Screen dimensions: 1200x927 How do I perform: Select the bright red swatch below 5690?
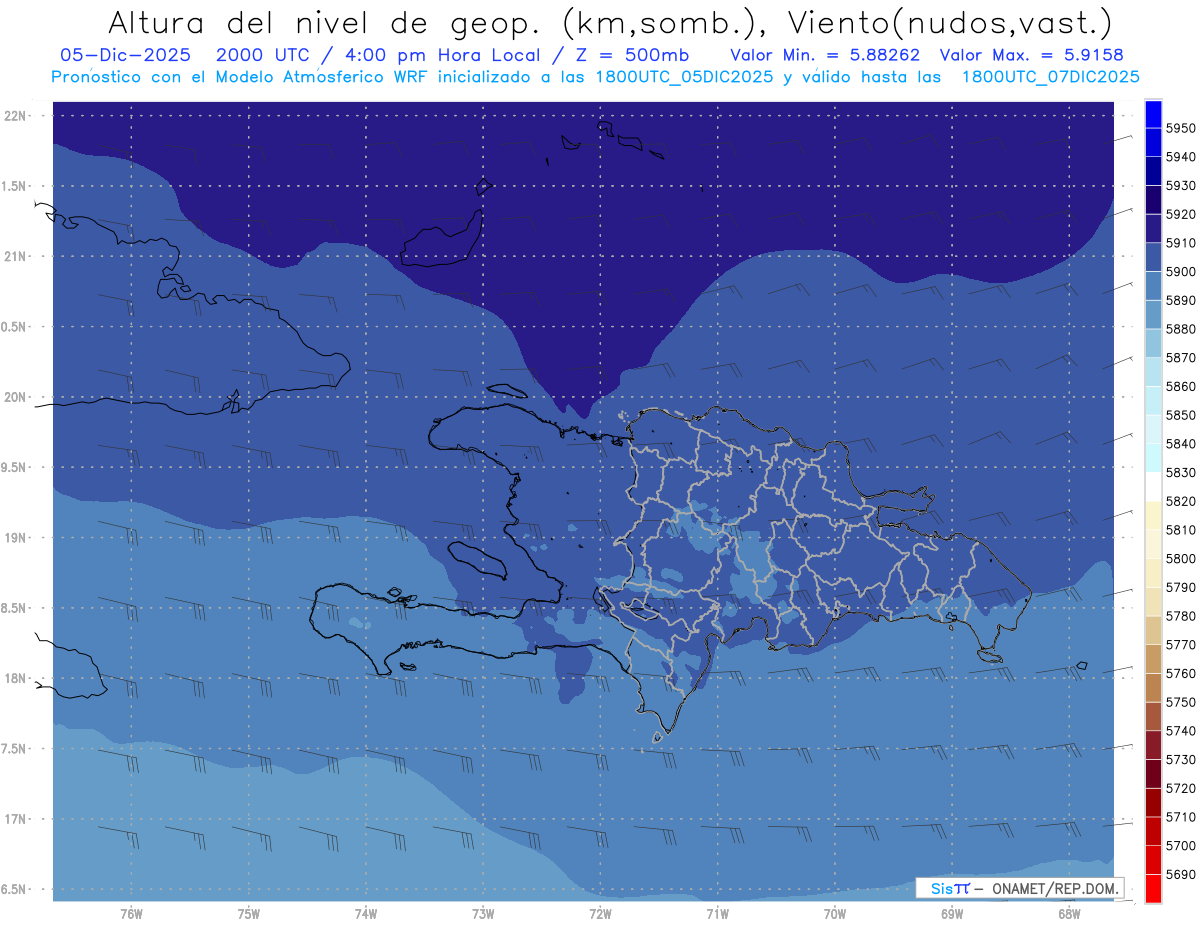(1153, 888)
